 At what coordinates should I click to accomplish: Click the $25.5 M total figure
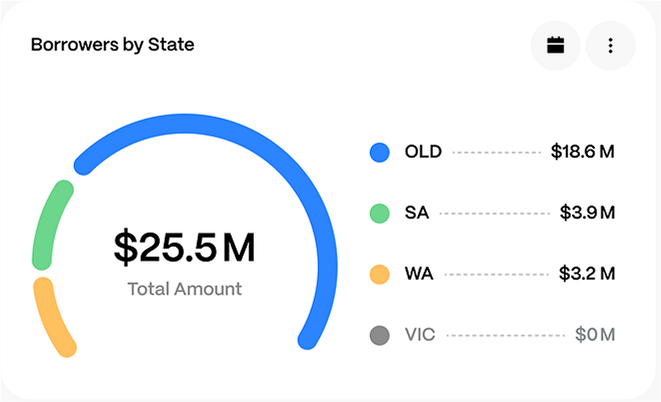(x=184, y=249)
